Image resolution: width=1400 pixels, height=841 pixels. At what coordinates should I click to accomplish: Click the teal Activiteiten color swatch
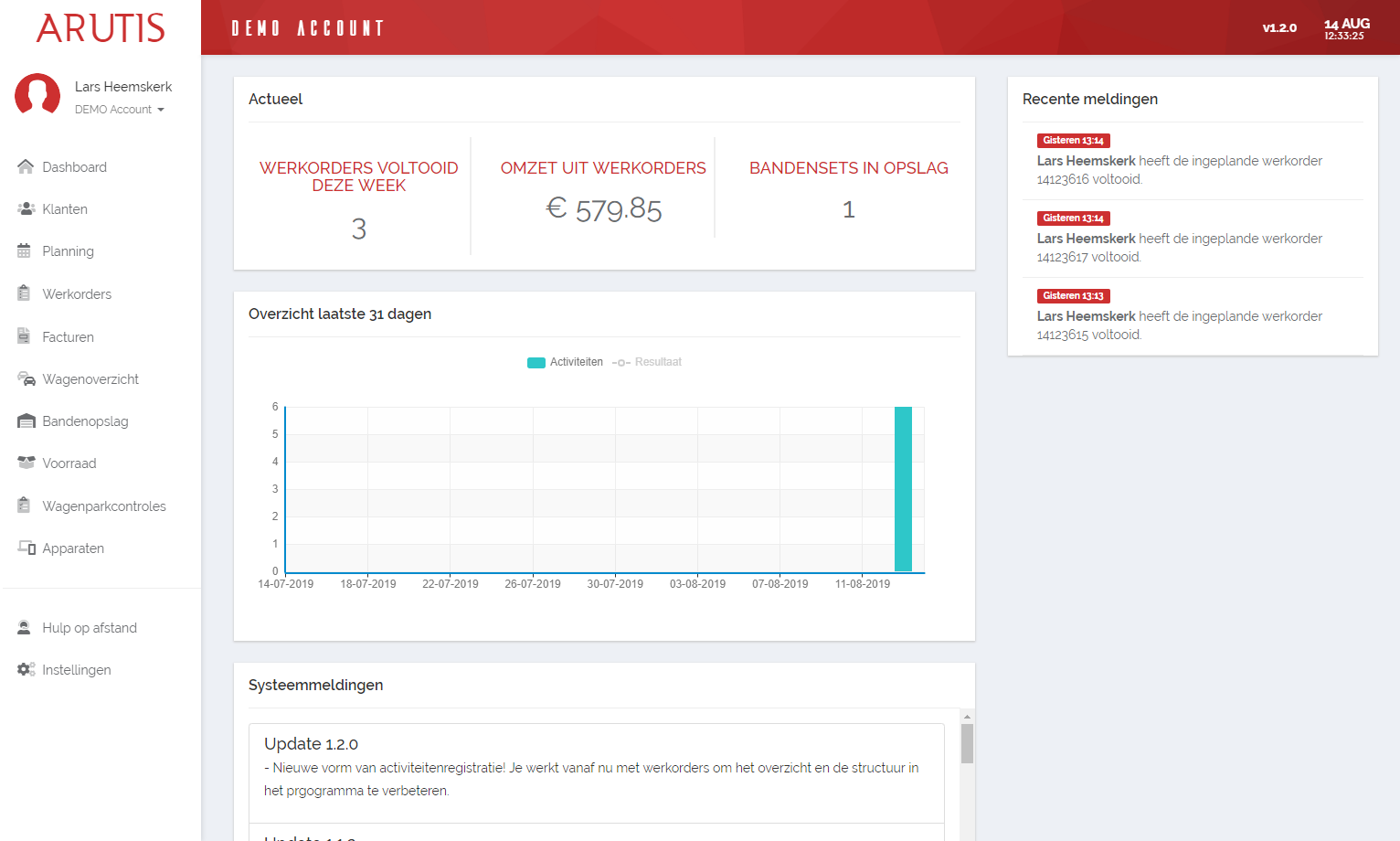click(x=536, y=363)
